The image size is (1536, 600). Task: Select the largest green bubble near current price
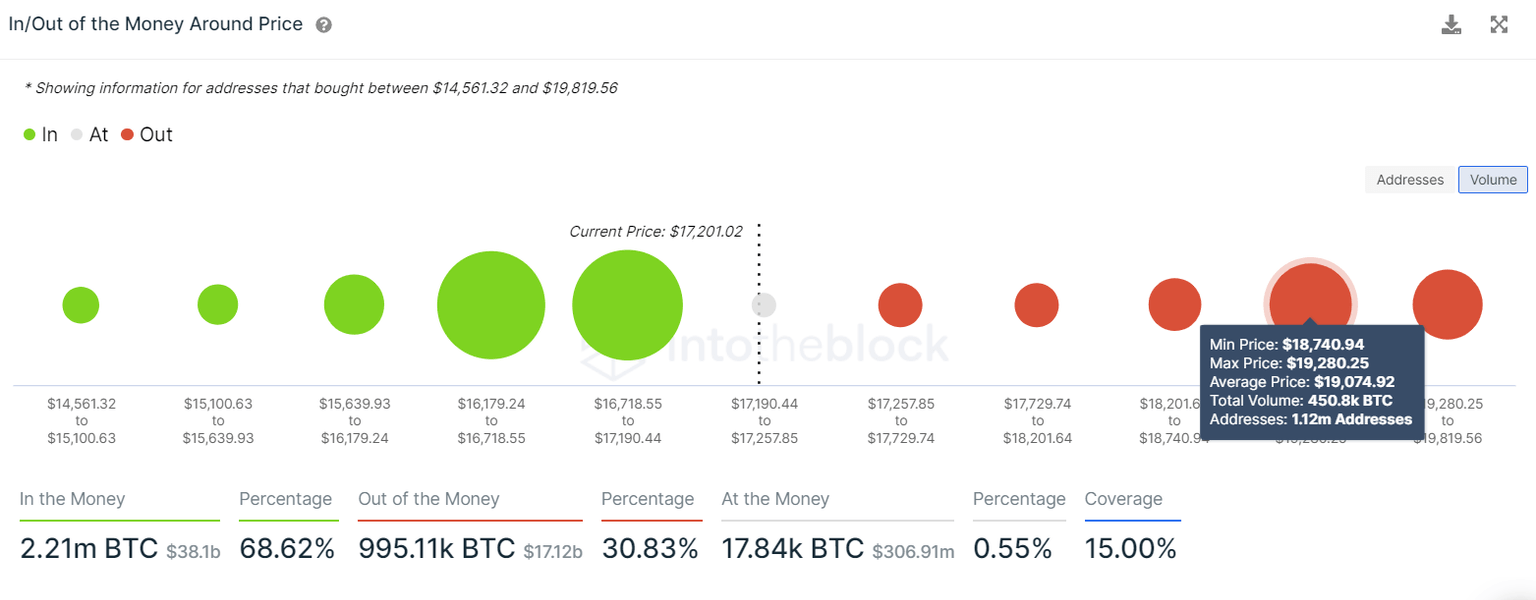tap(627, 305)
